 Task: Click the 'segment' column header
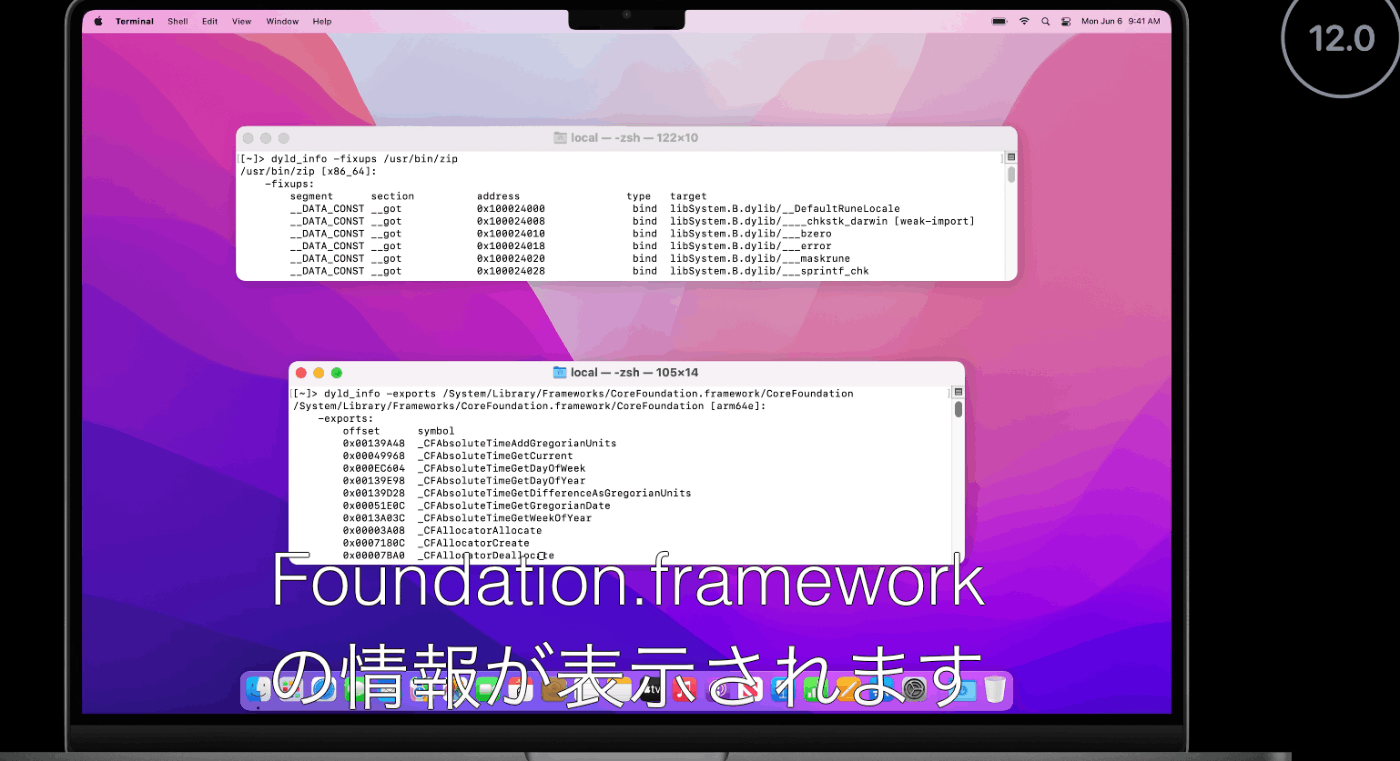(311, 197)
